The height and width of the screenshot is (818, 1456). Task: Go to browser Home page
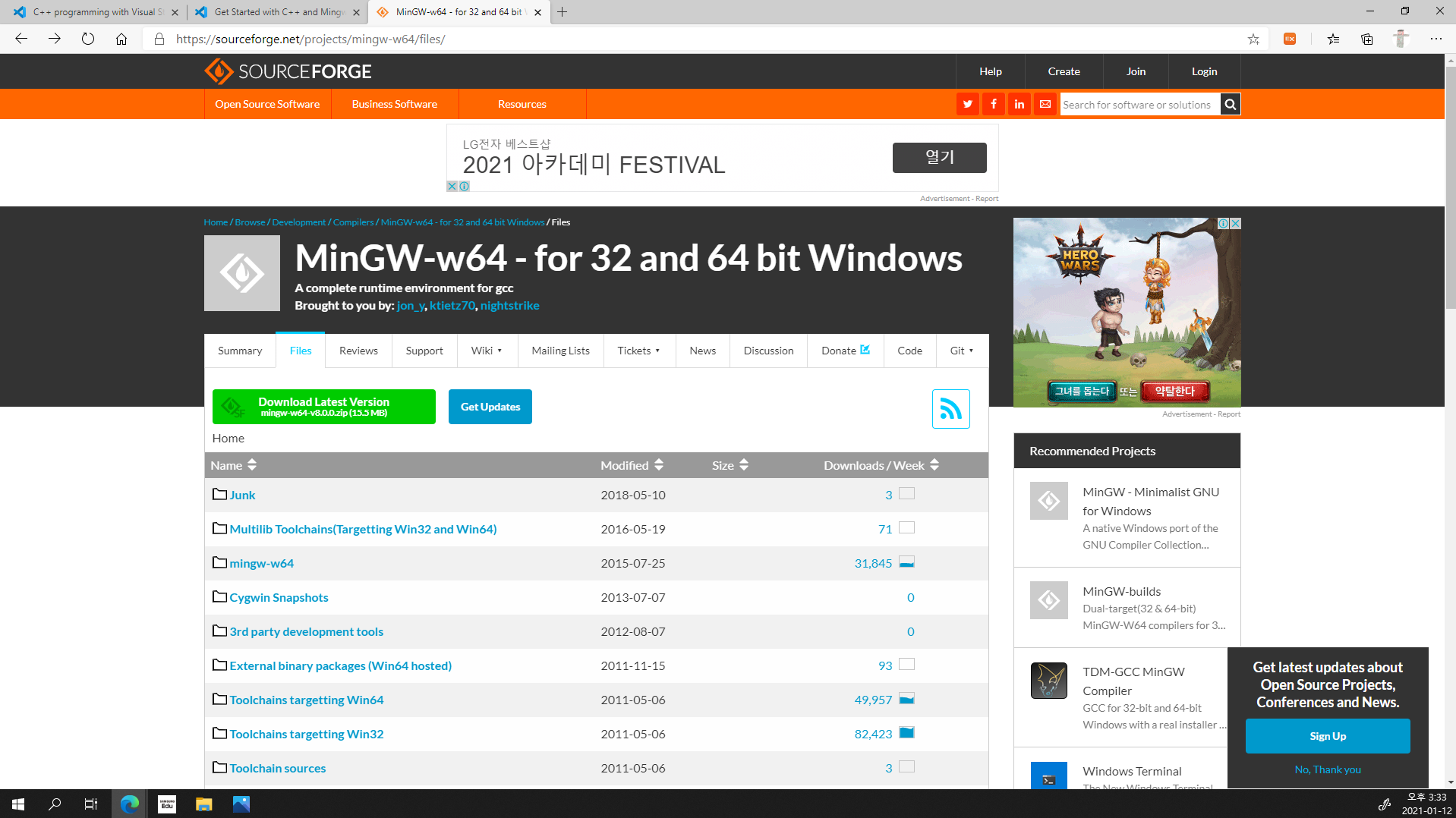[x=121, y=39]
